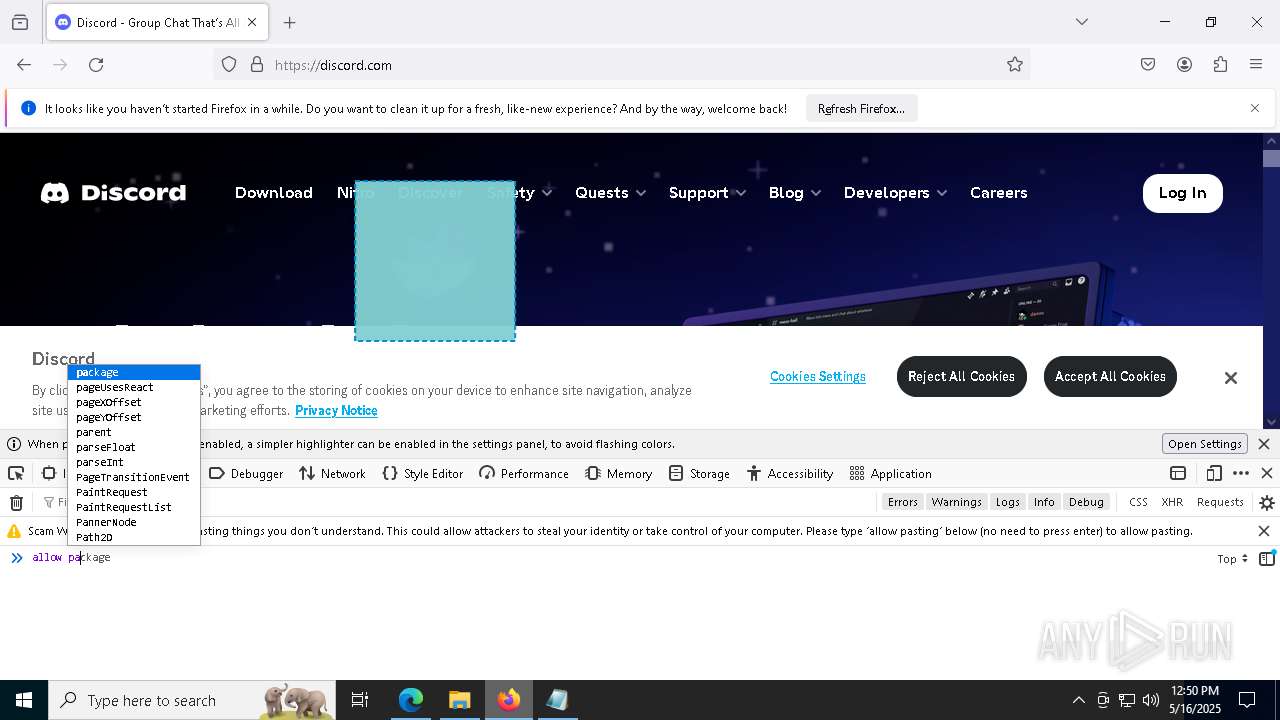This screenshot has width=1280, height=720.
Task: Open tracking protection shield icon
Action: tap(229, 65)
